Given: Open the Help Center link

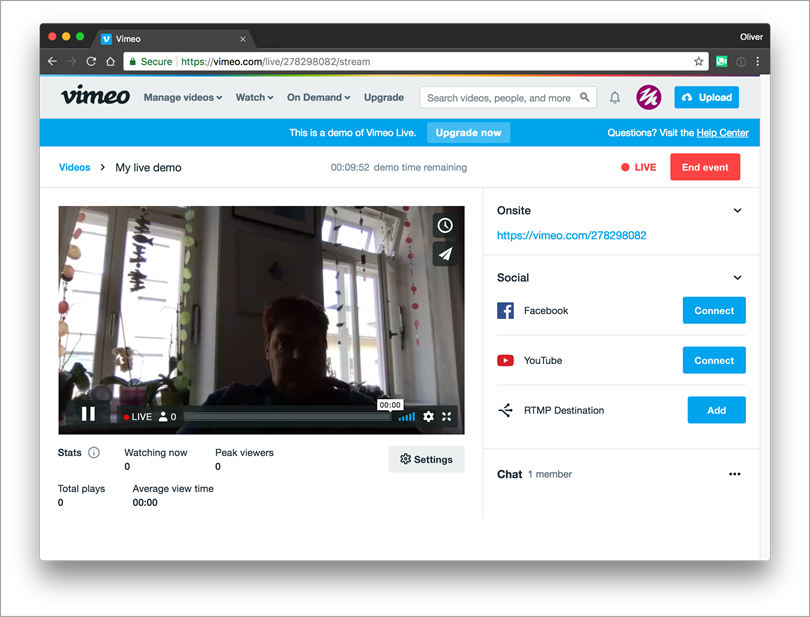Looking at the screenshot, I should (x=722, y=133).
